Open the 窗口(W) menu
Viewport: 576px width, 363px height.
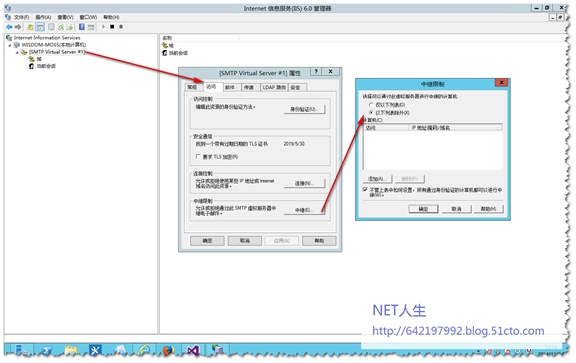[88, 17]
